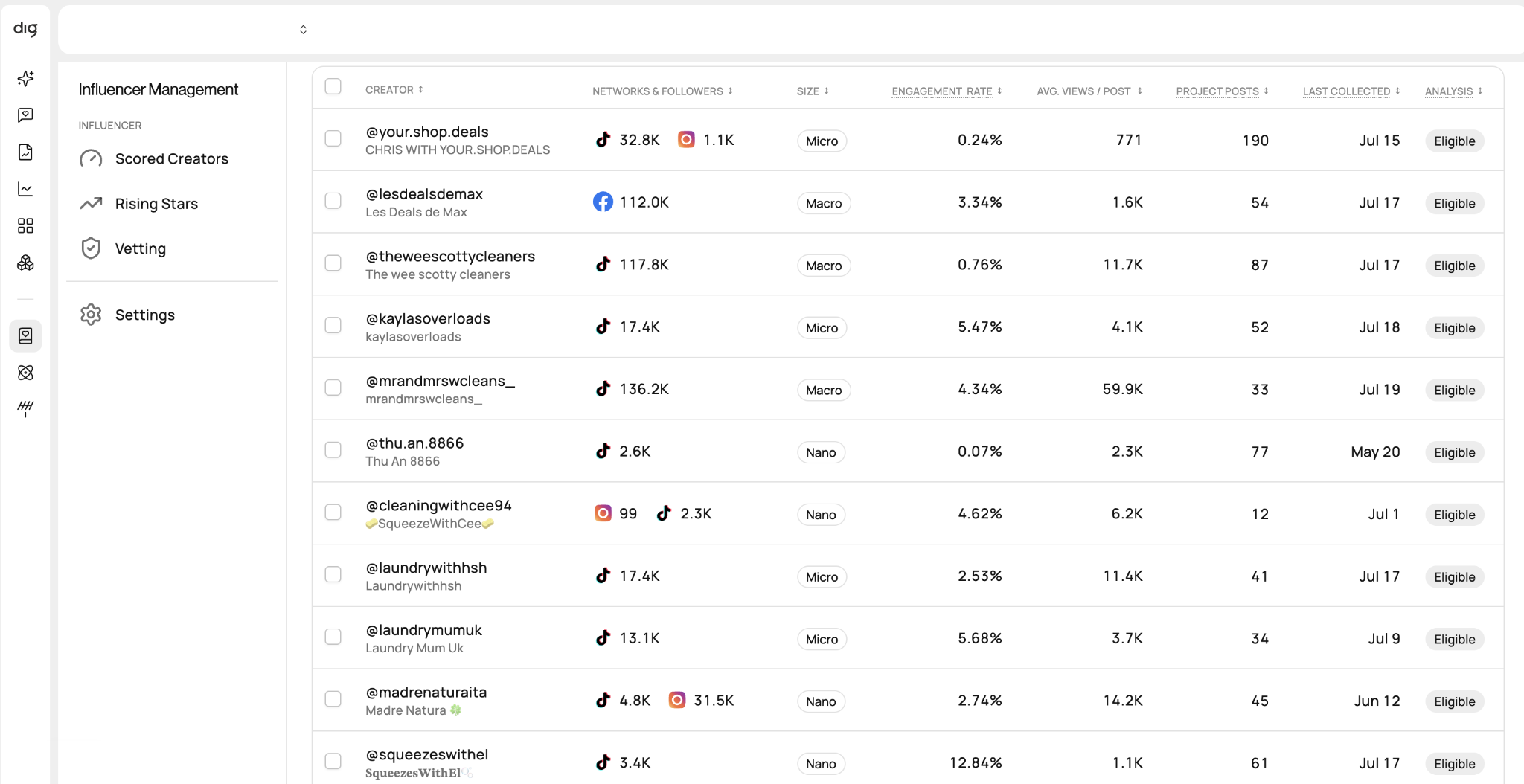Sort by Analysis column
Image resolution: width=1524 pixels, height=784 pixels.
(1453, 91)
